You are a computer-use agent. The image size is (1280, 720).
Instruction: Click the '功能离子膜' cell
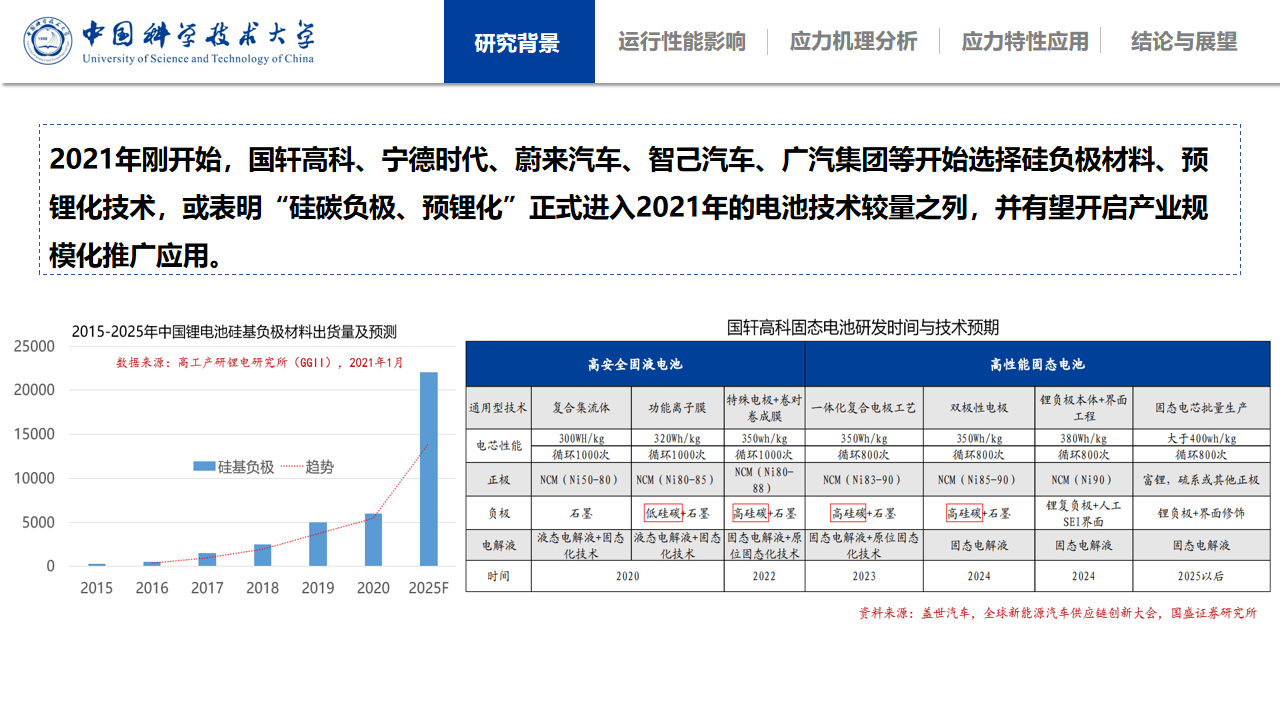(x=678, y=408)
